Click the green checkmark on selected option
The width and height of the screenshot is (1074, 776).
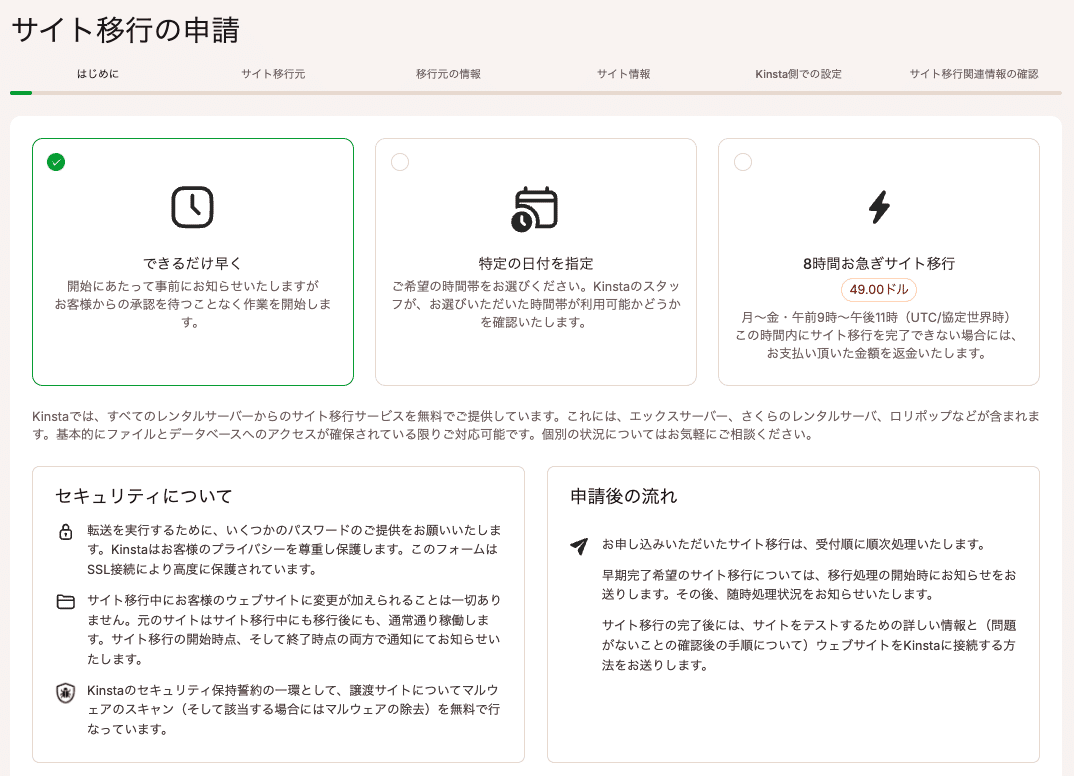pyautogui.click(x=56, y=162)
